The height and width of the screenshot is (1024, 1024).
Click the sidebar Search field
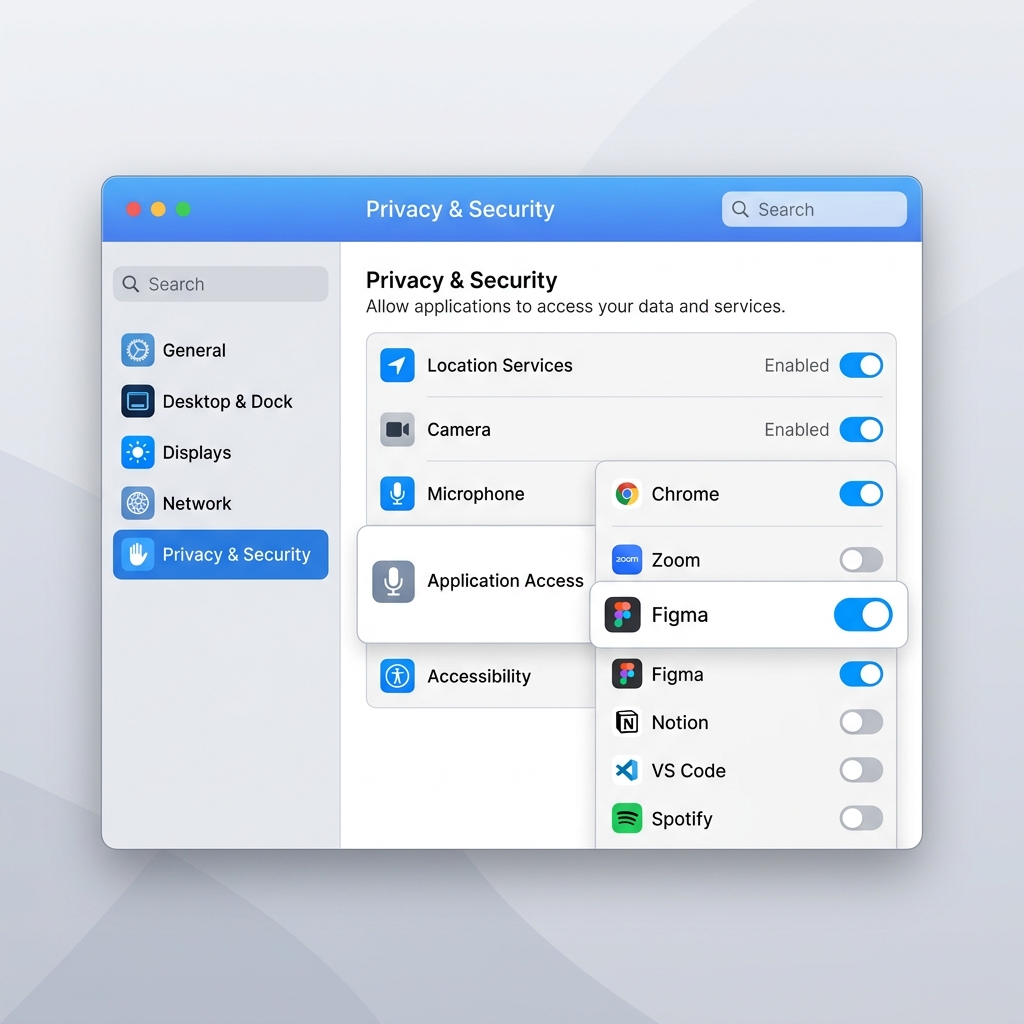[221, 284]
